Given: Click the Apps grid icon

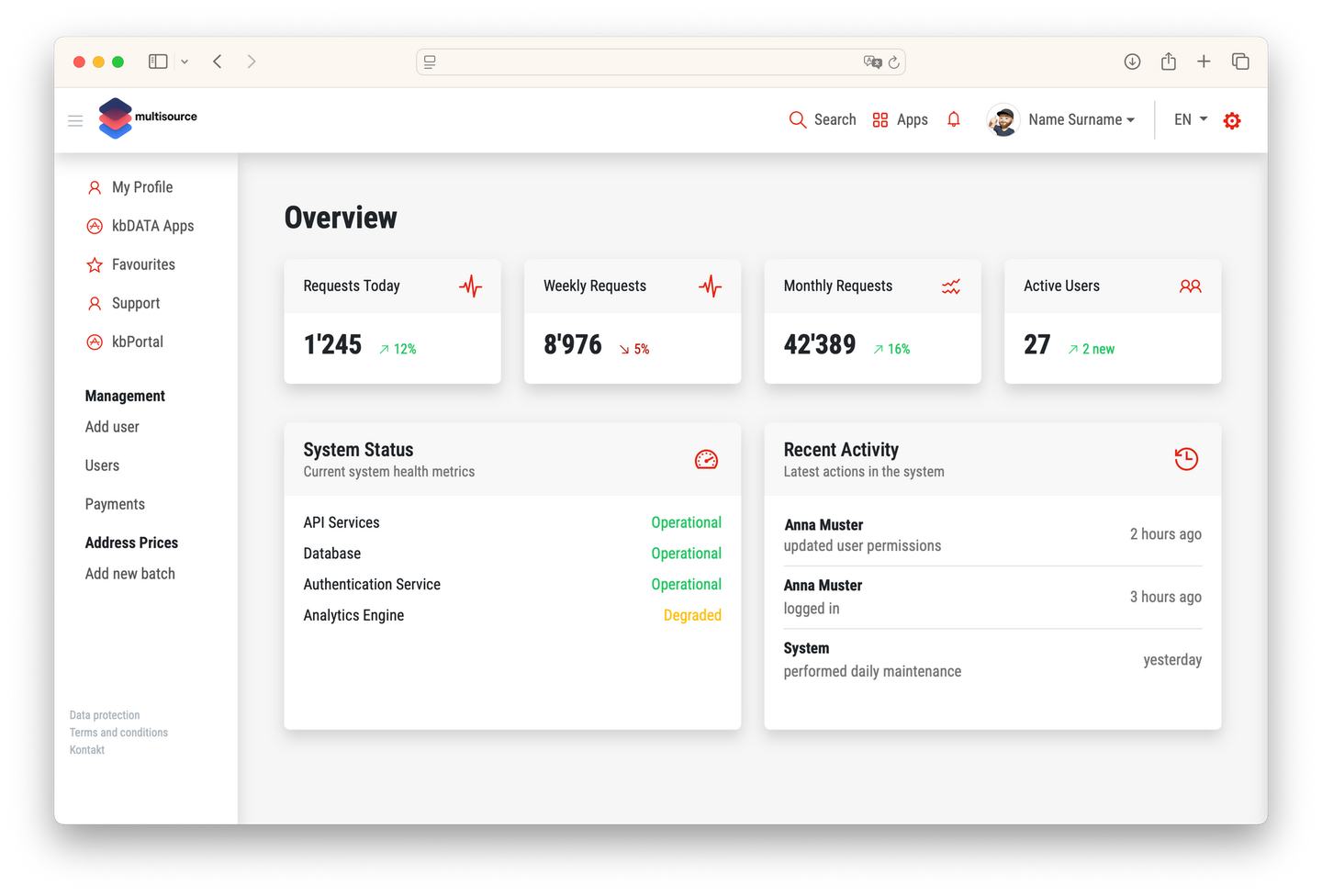Looking at the screenshot, I should click(879, 119).
